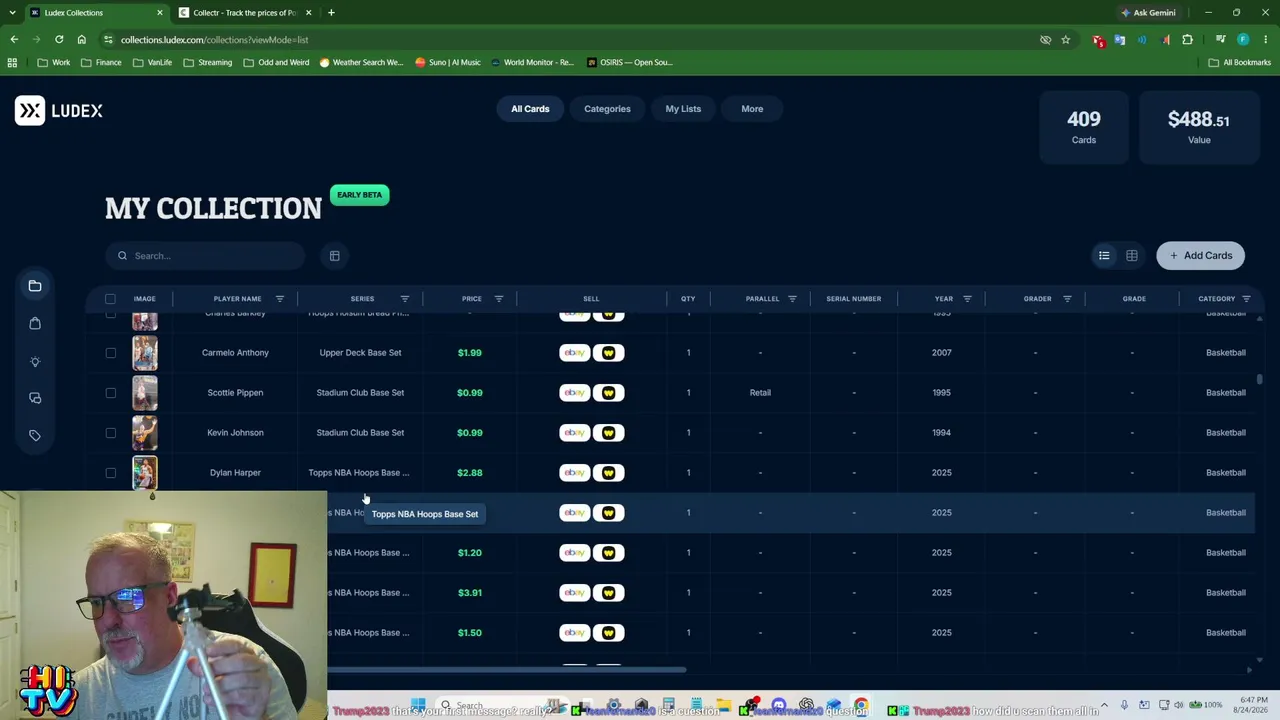Open the World Monitor bookmark
This screenshot has height=720, width=1280.
click(x=532, y=62)
